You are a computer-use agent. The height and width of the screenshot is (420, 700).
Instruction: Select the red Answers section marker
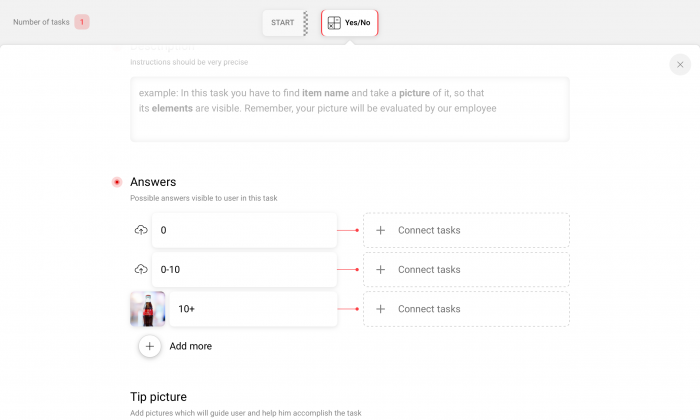[117, 182]
